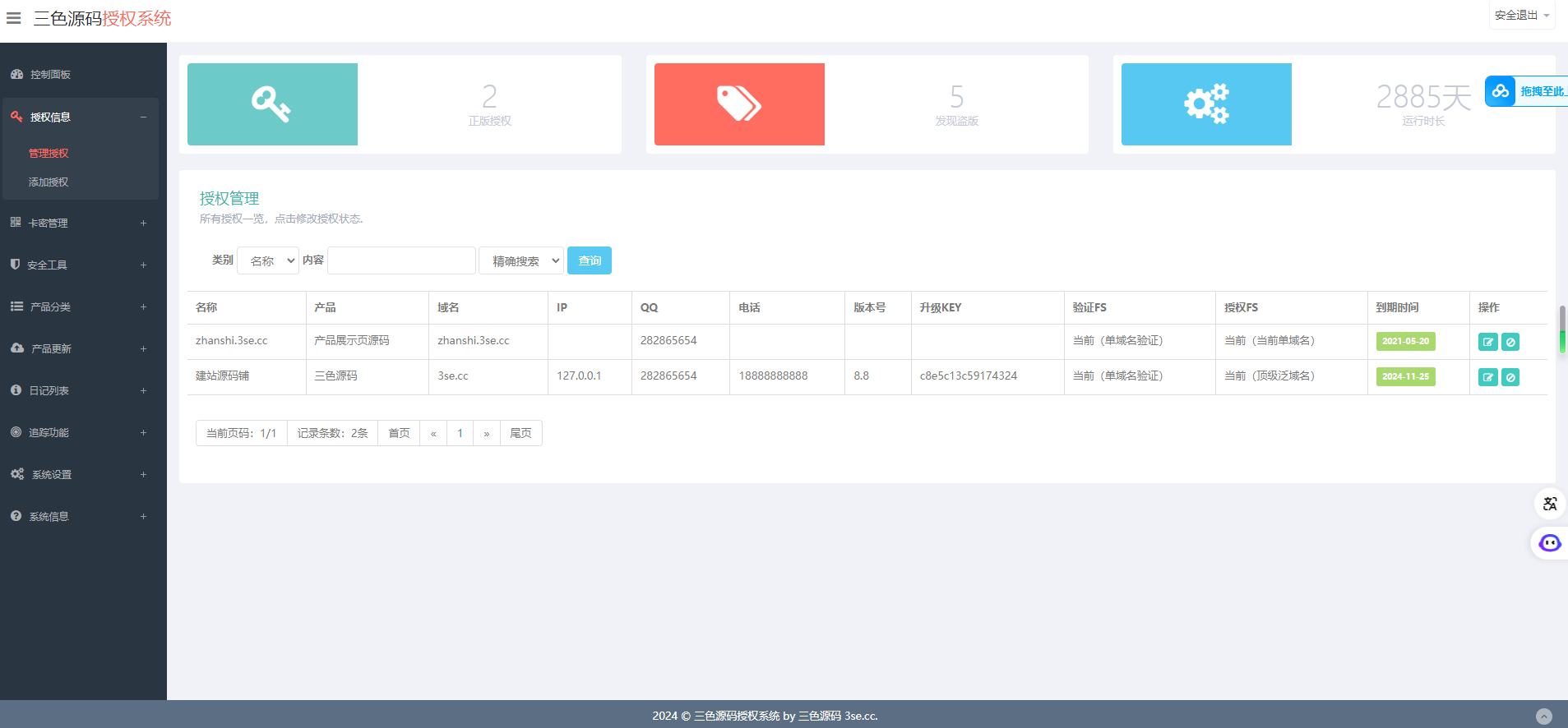Click the key icon tile for 正版授权
This screenshot has height=728, width=1568.
point(272,104)
